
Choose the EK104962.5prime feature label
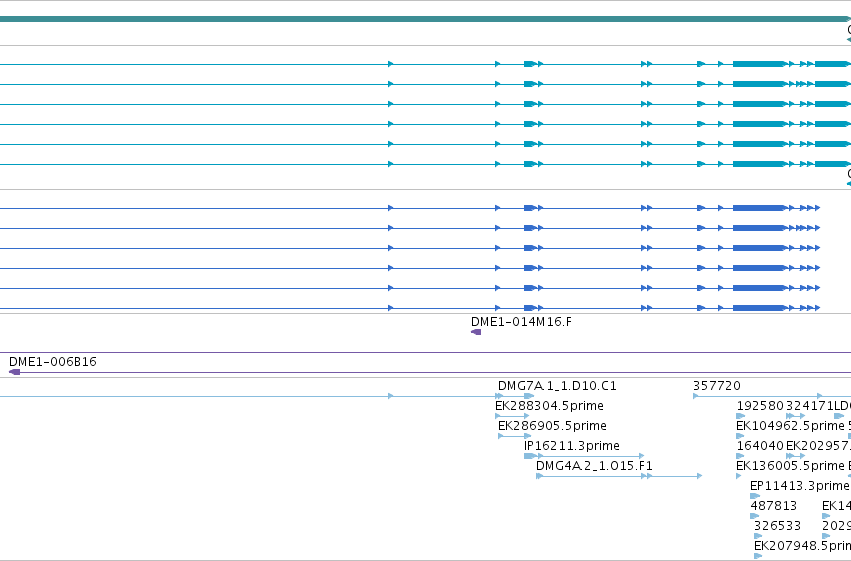[x=790, y=426]
